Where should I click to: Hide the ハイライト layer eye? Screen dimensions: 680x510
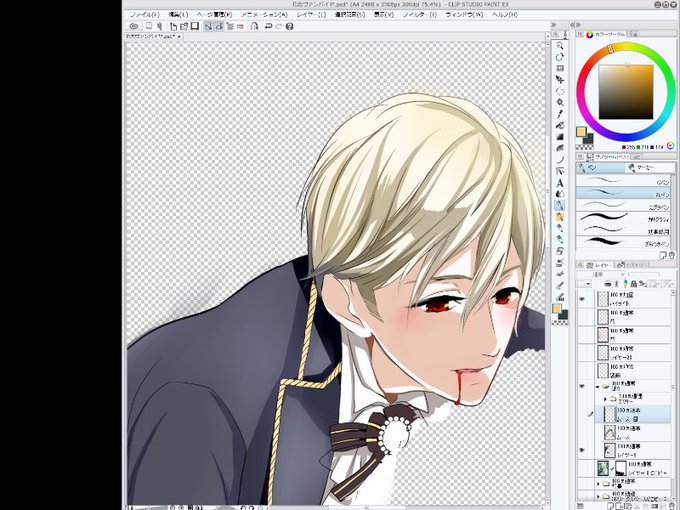coord(582,299)
